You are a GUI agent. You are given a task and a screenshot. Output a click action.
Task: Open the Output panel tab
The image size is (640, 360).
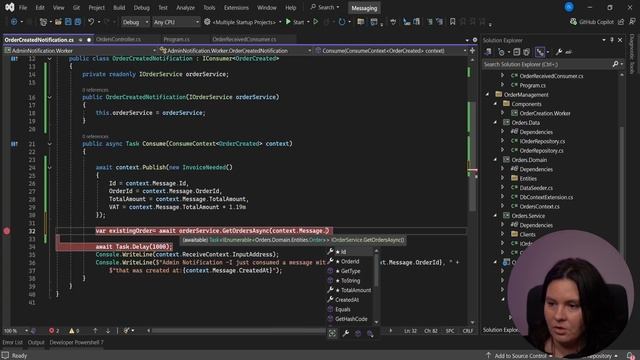[x=36, y=342]
